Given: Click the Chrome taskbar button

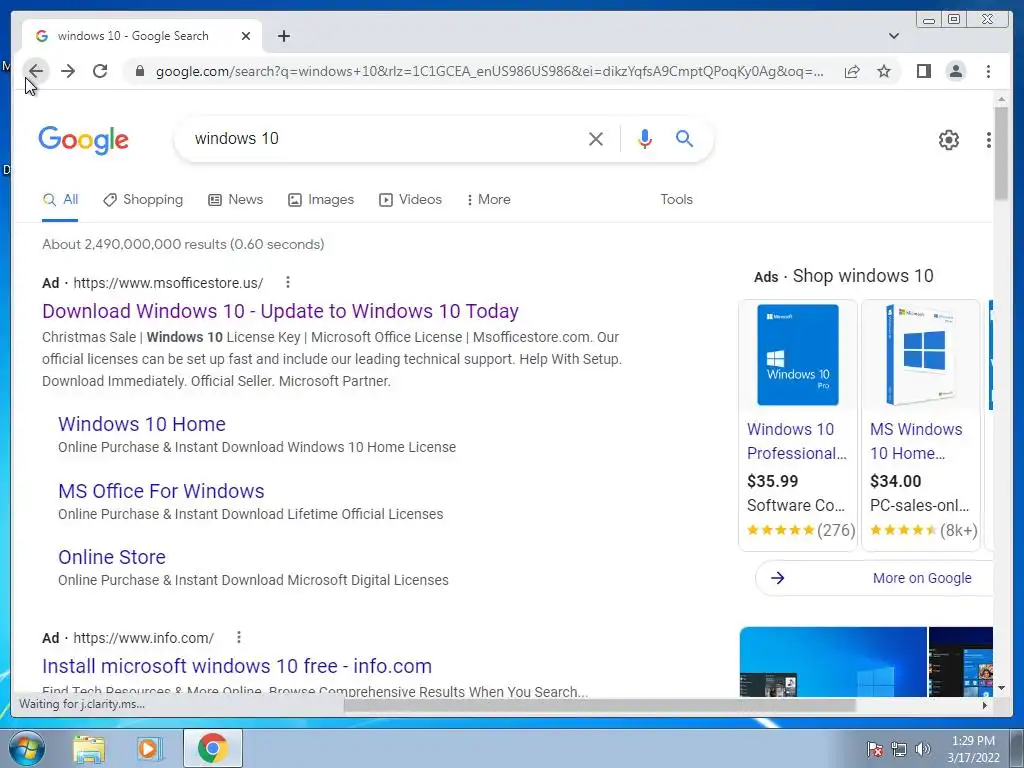Looking at the screenshot, I should click(x=213, y=748).
